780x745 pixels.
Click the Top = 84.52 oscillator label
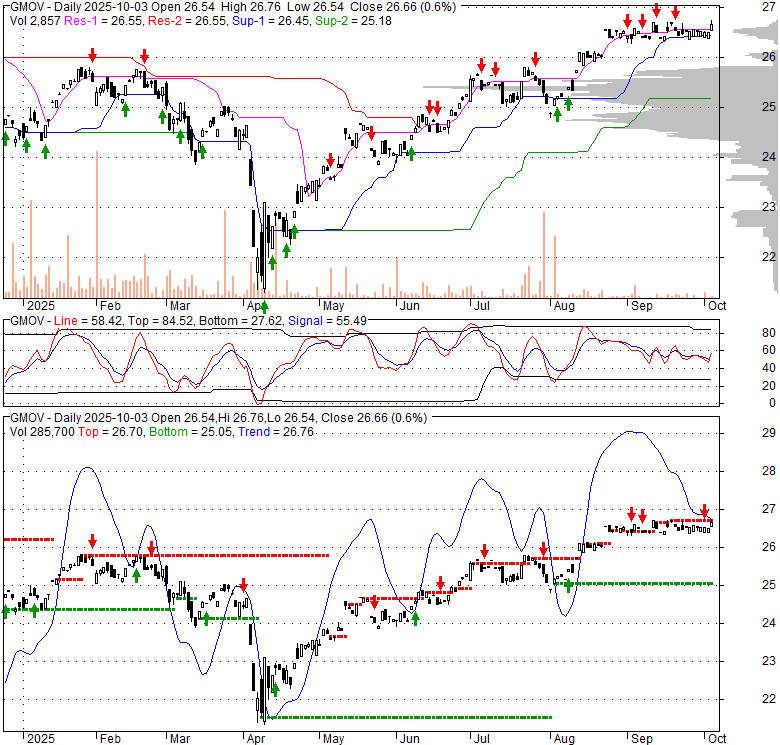click(x=160, y=321)
